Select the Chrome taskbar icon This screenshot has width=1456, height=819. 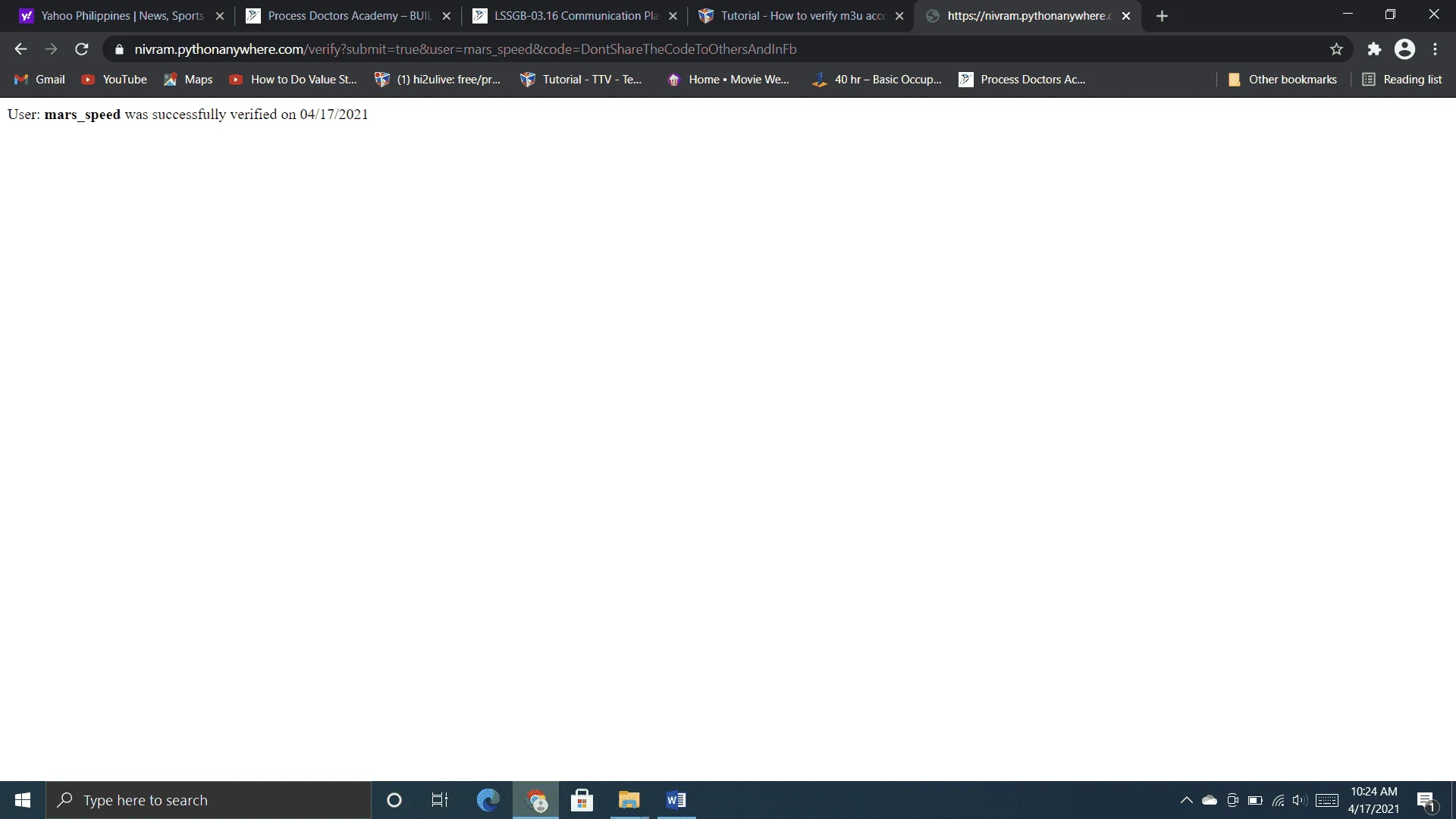tap(536, 800)
